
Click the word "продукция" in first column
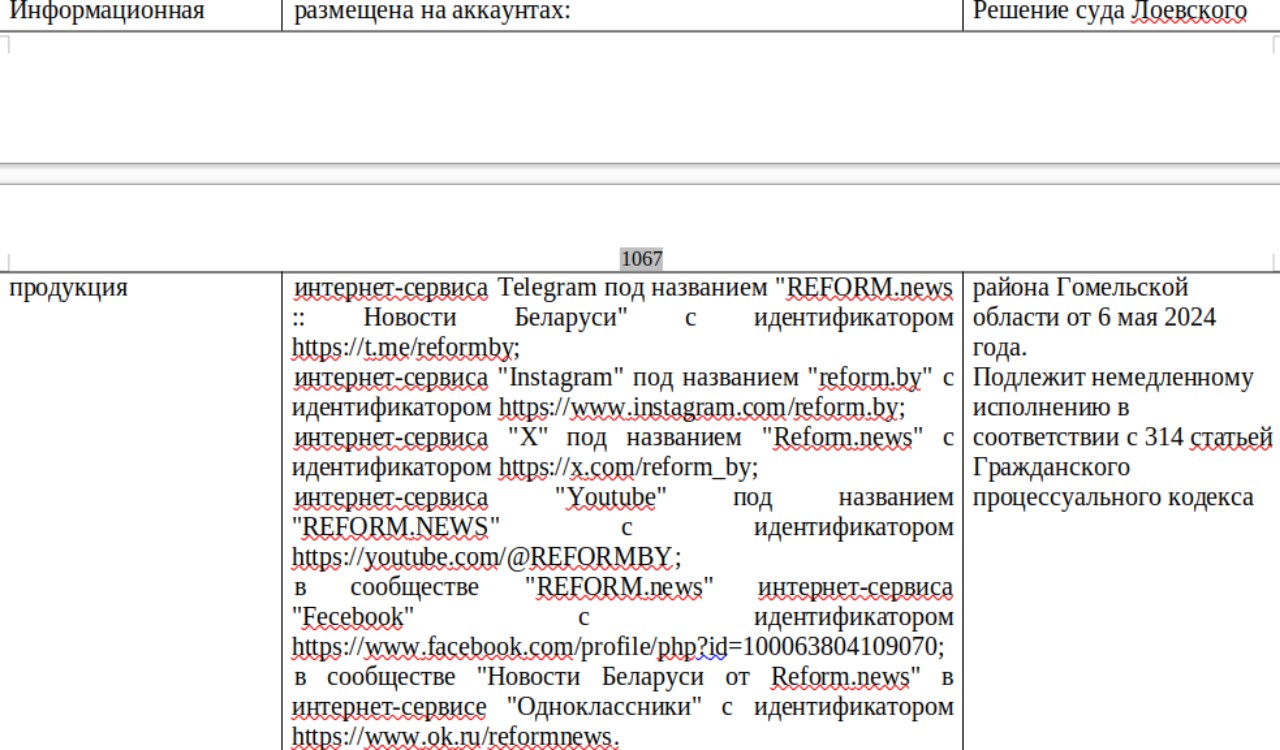(x=69, y=288)
